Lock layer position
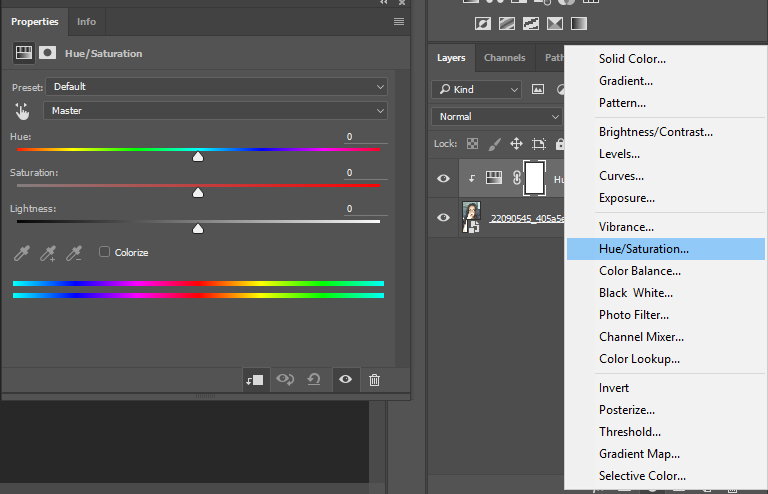The height and width of the screenshot is (494, 768). [x=516, y=143]
